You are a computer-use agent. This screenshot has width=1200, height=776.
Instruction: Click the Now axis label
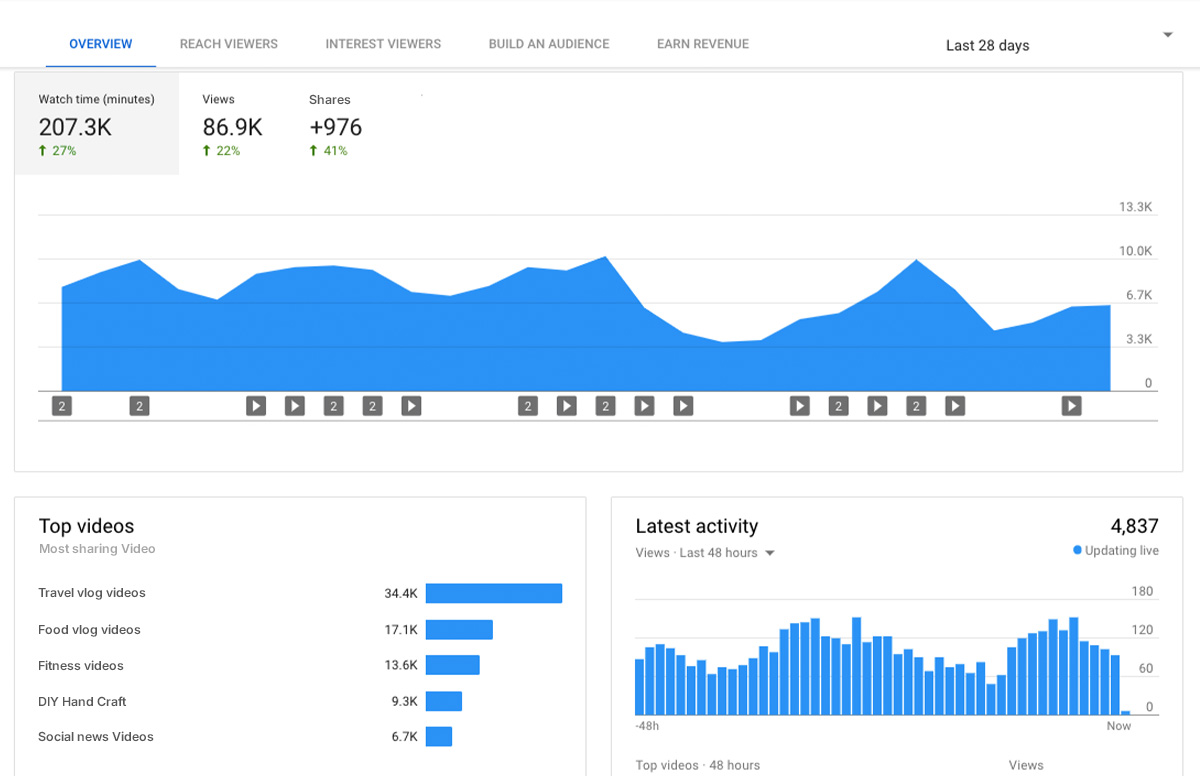pos(1119,726)
